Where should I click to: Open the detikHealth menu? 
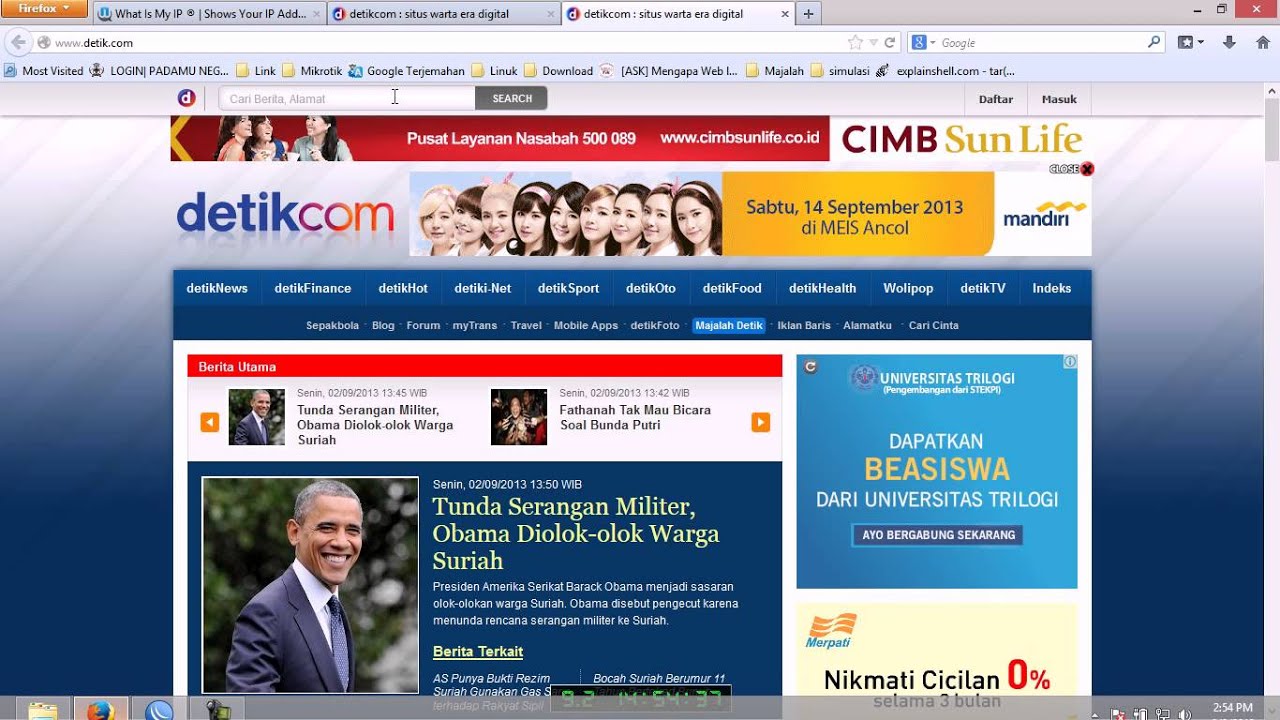pos(822,288)
